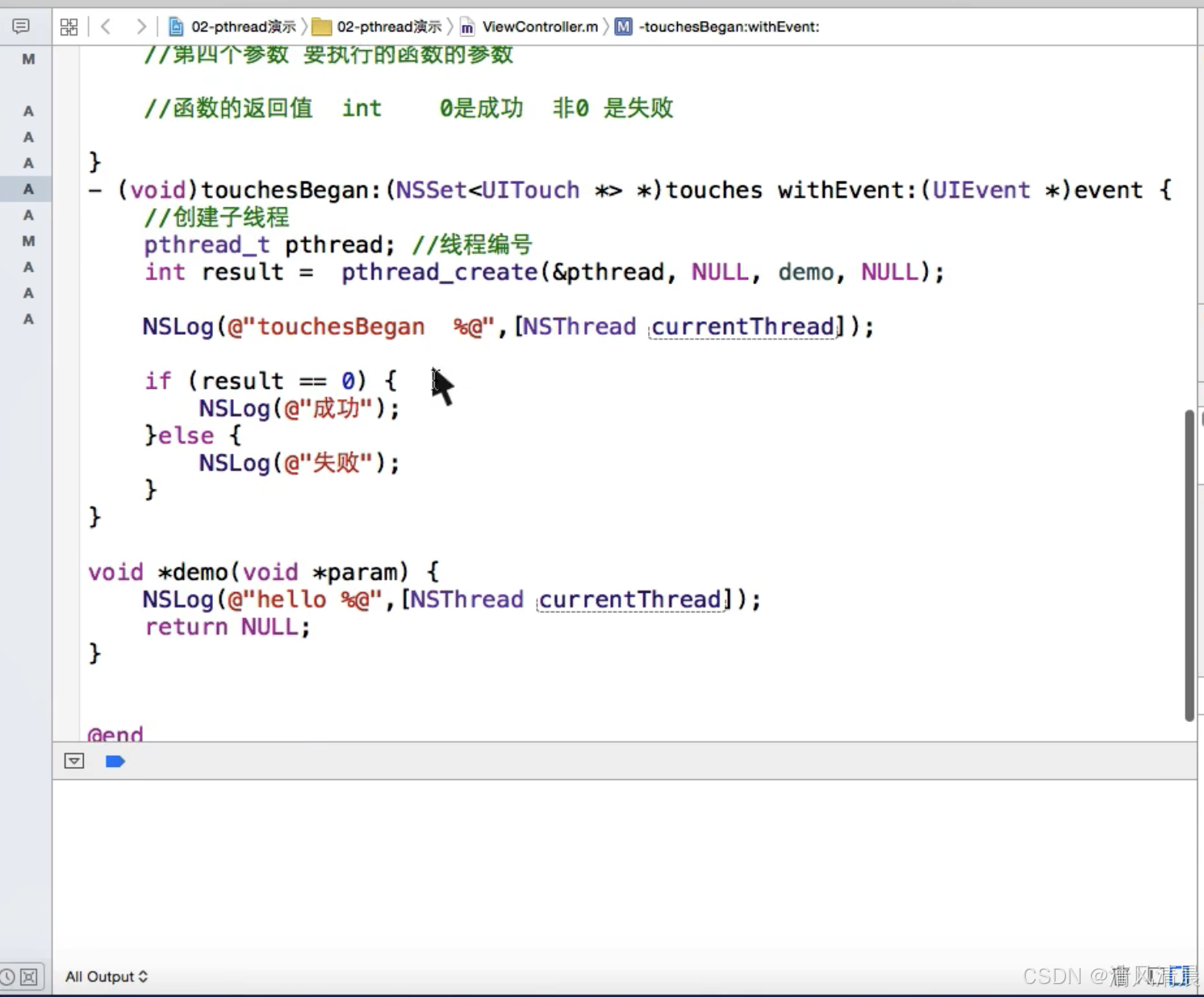Go back with the left chevron arrow
This screenshot has height=997, width=1204.
tap(106, 27)
